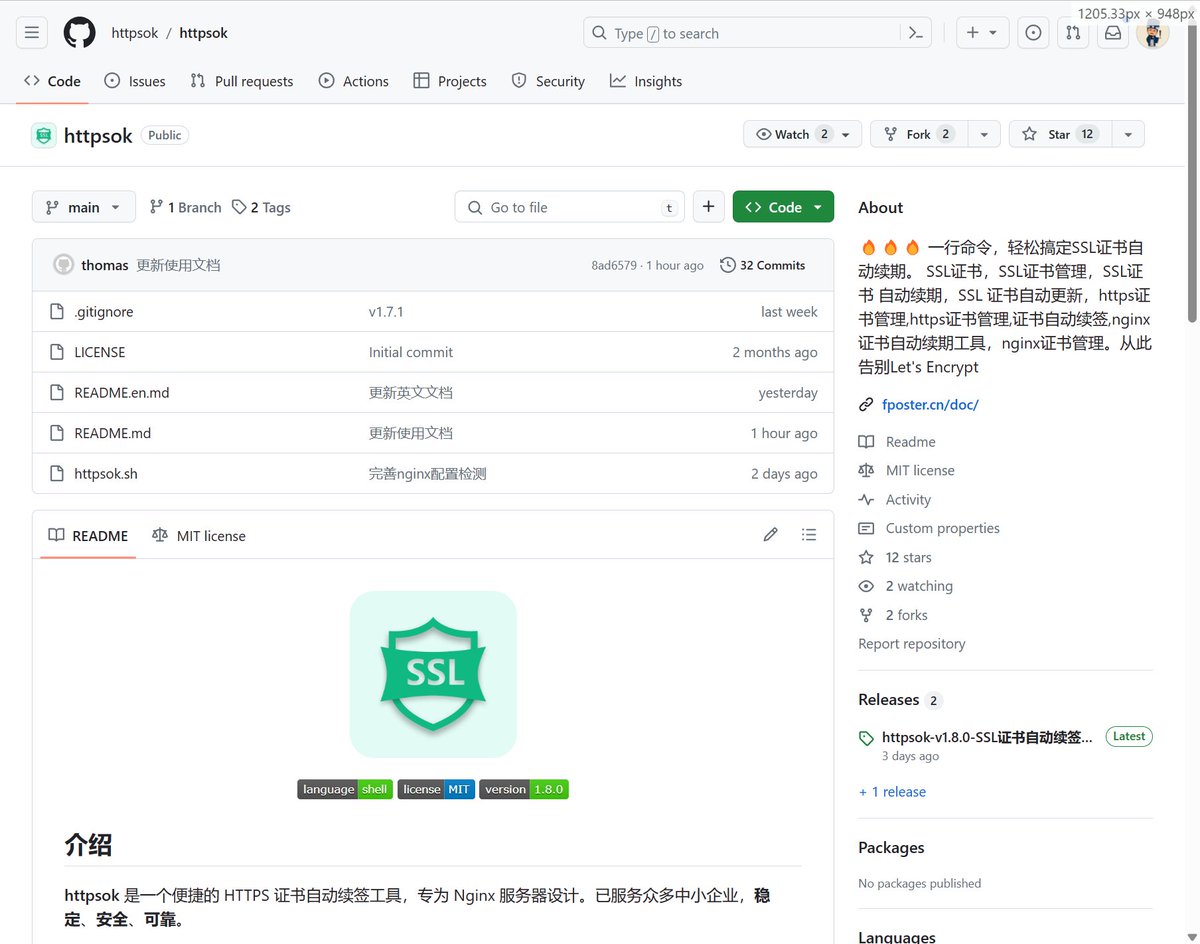Click the version 1.8.0 badge
Screen dimensions: 1200x944
pyautogui.click(x=524, y=789)
